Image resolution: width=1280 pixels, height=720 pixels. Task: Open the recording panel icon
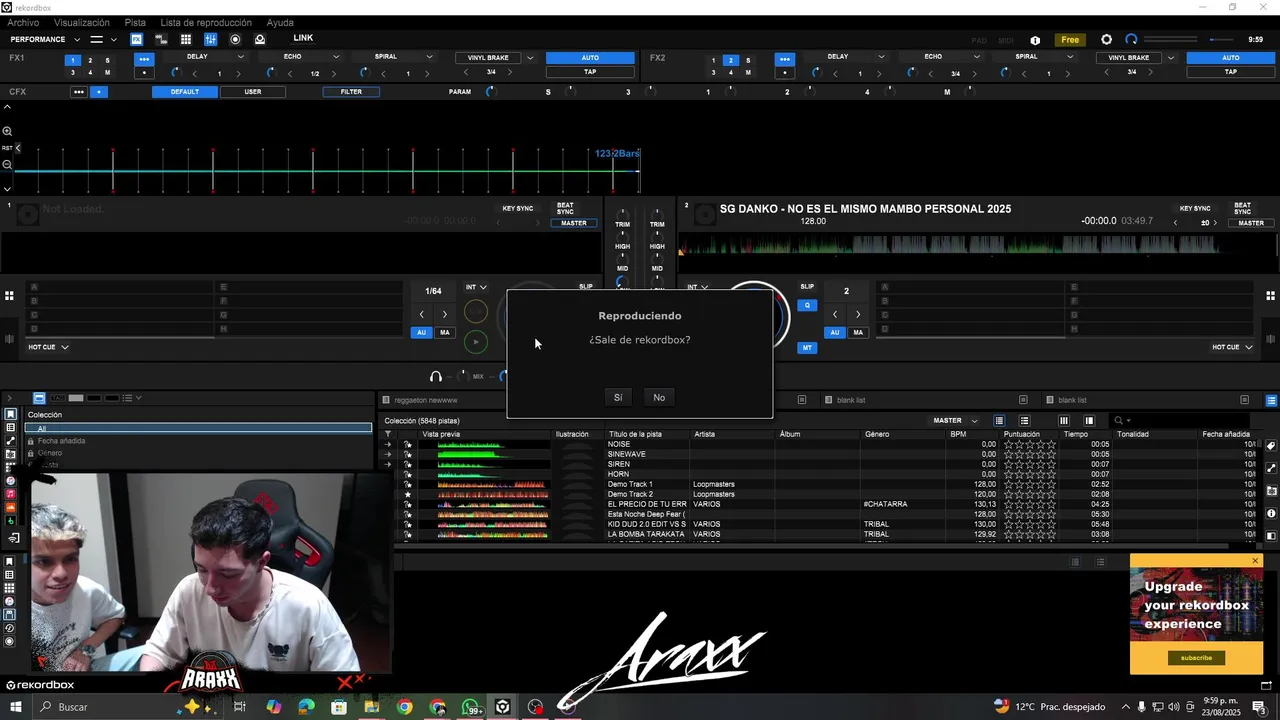(x=235, y=39)
